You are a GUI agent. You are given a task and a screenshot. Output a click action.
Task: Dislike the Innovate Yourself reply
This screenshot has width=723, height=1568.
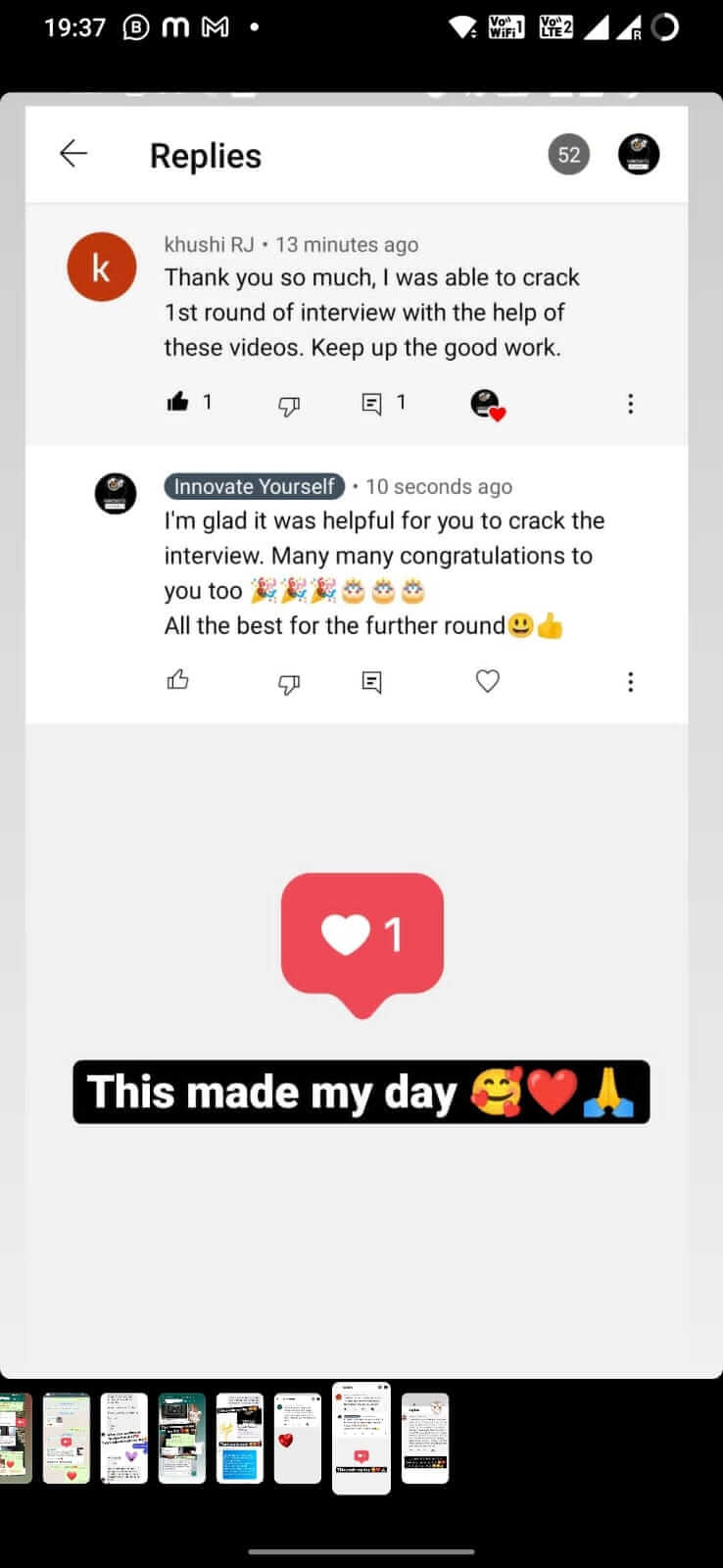[289, 682]
